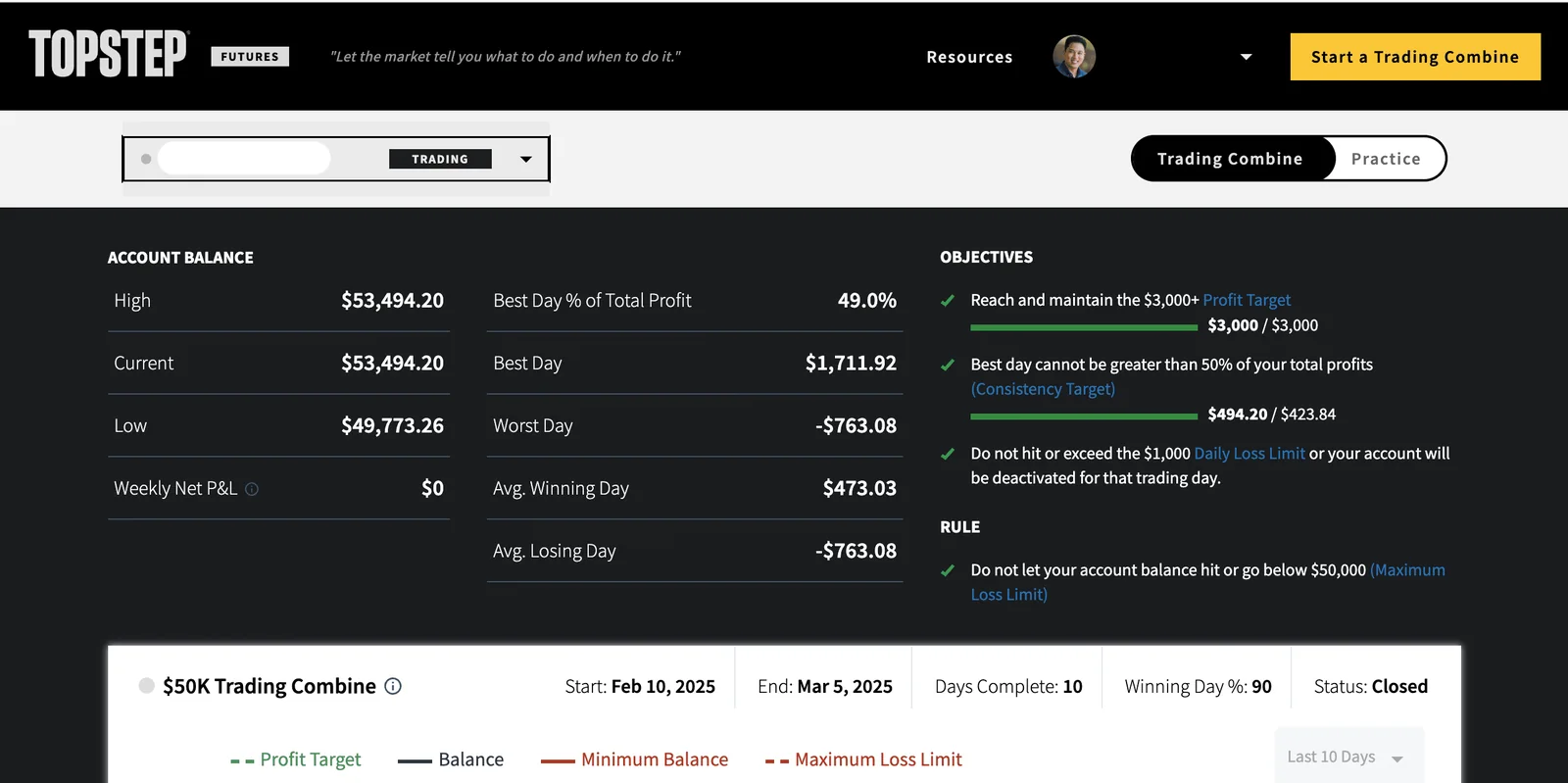Click the FUTURES badge
The image size is (1568, 783).
click(250, 57)
